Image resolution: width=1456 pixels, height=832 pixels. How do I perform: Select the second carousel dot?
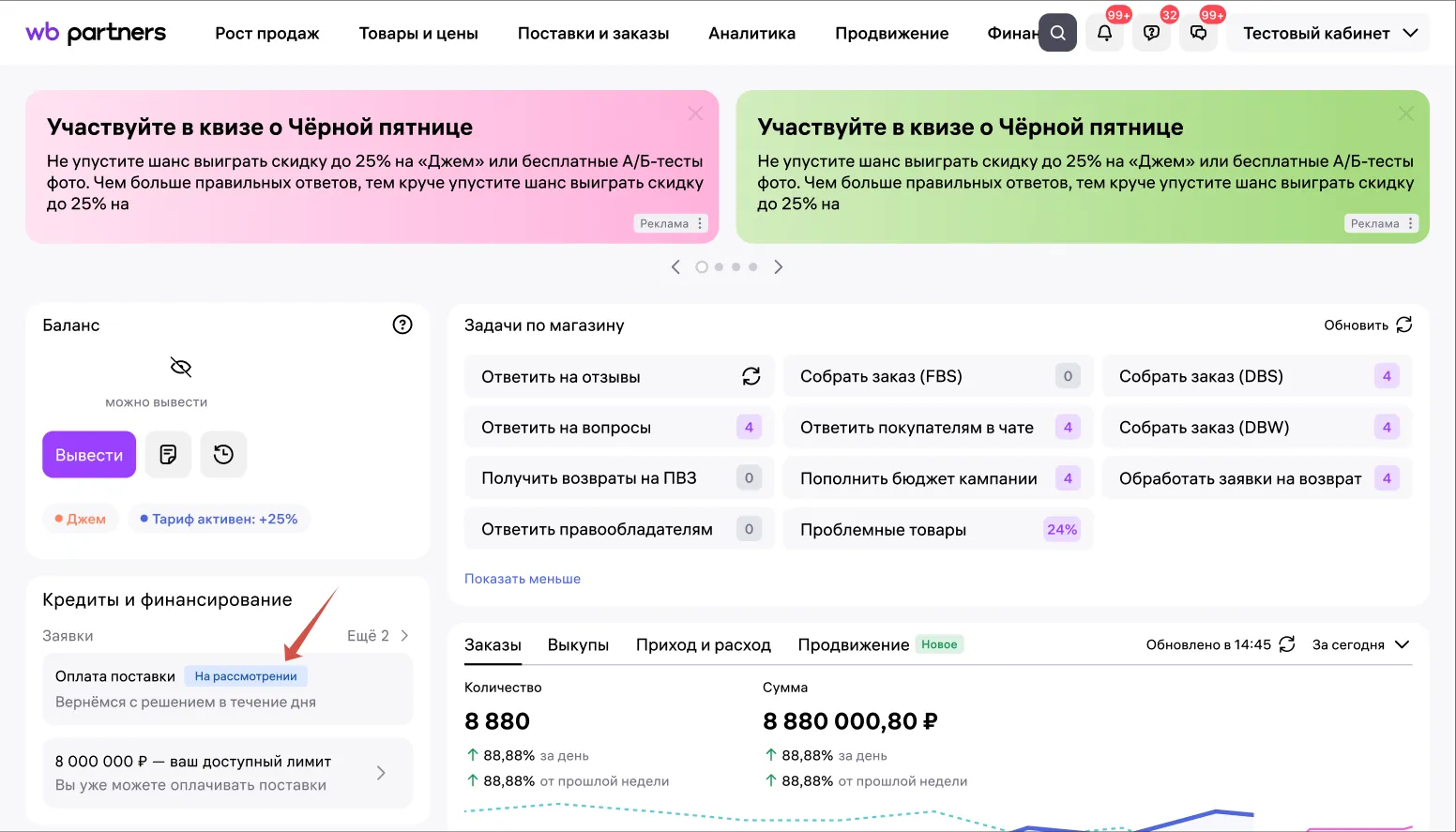pyautogui.click(x=719, y=267)
